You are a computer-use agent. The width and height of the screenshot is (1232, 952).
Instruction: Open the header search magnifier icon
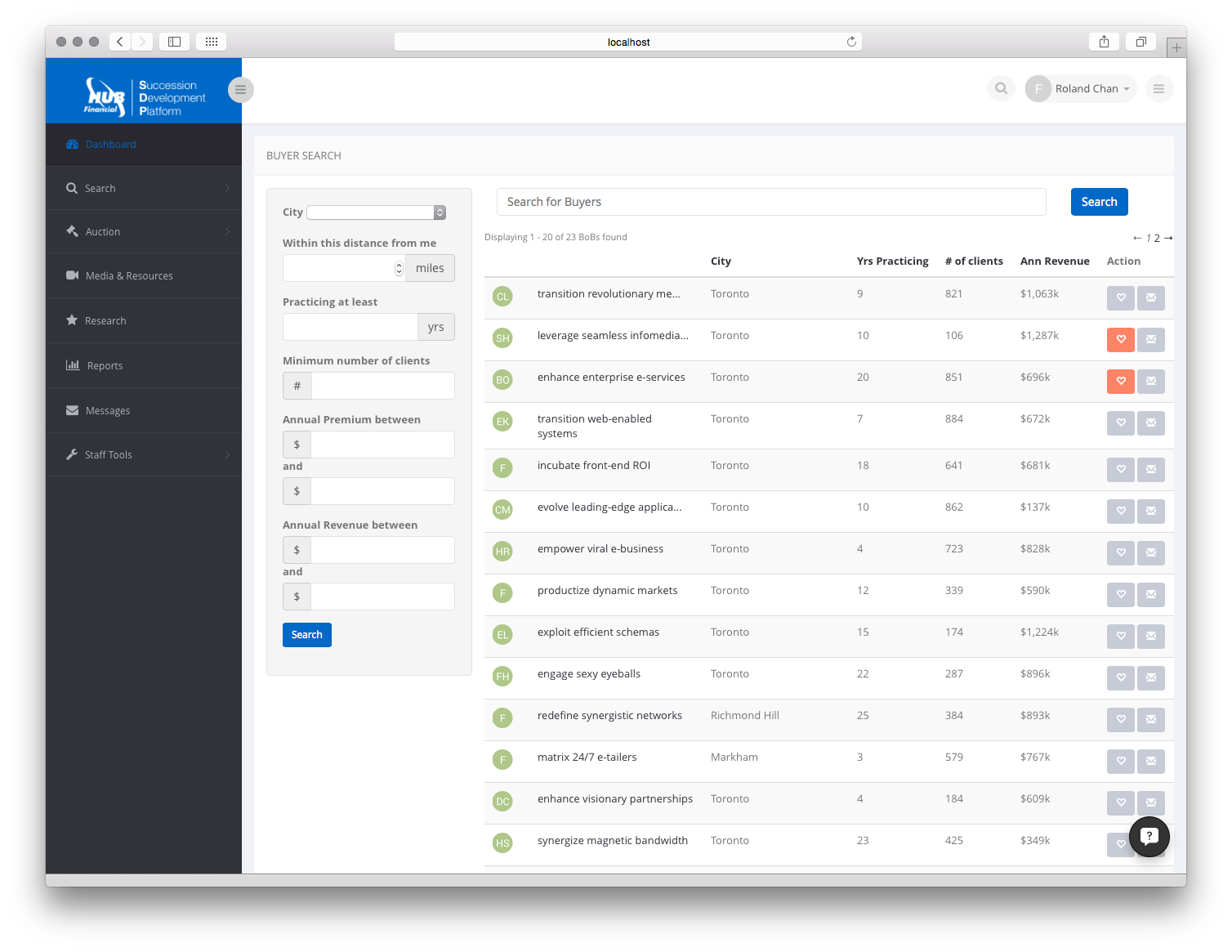click(x=1001, y=88)
